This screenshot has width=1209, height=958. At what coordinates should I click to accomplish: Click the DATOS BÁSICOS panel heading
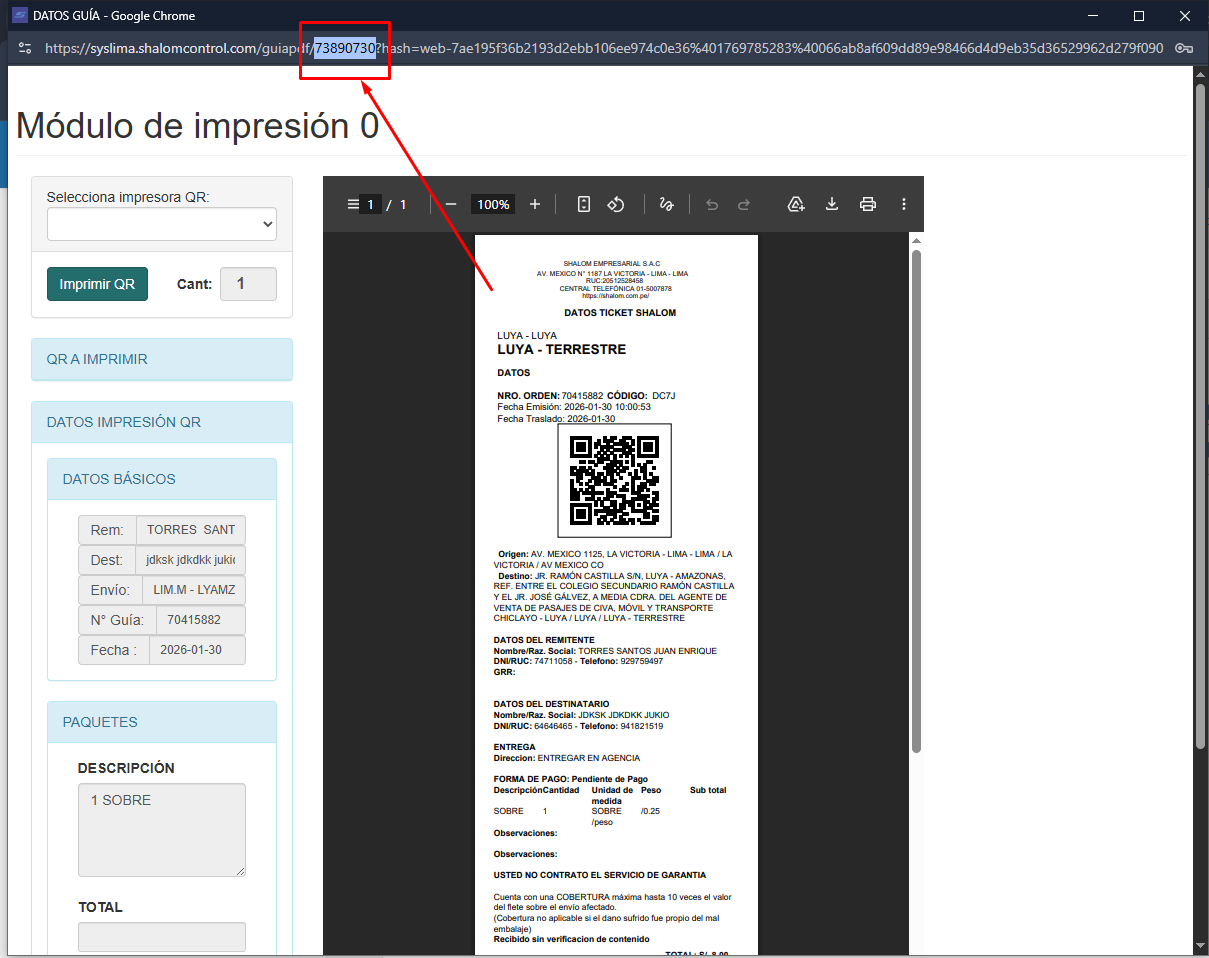tap(162, 479)
